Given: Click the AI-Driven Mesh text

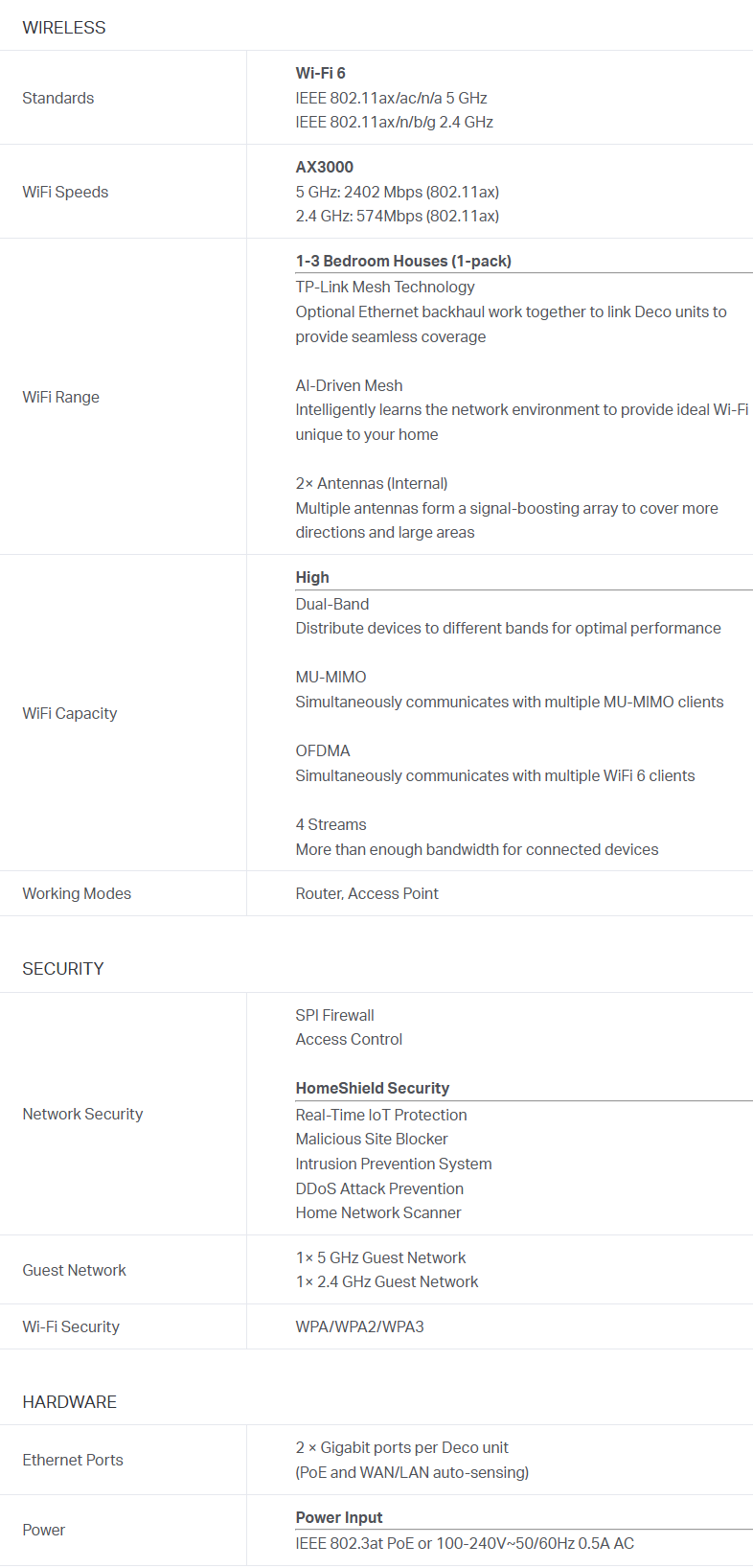Looking at the screenshot, I should coord(349,385).
